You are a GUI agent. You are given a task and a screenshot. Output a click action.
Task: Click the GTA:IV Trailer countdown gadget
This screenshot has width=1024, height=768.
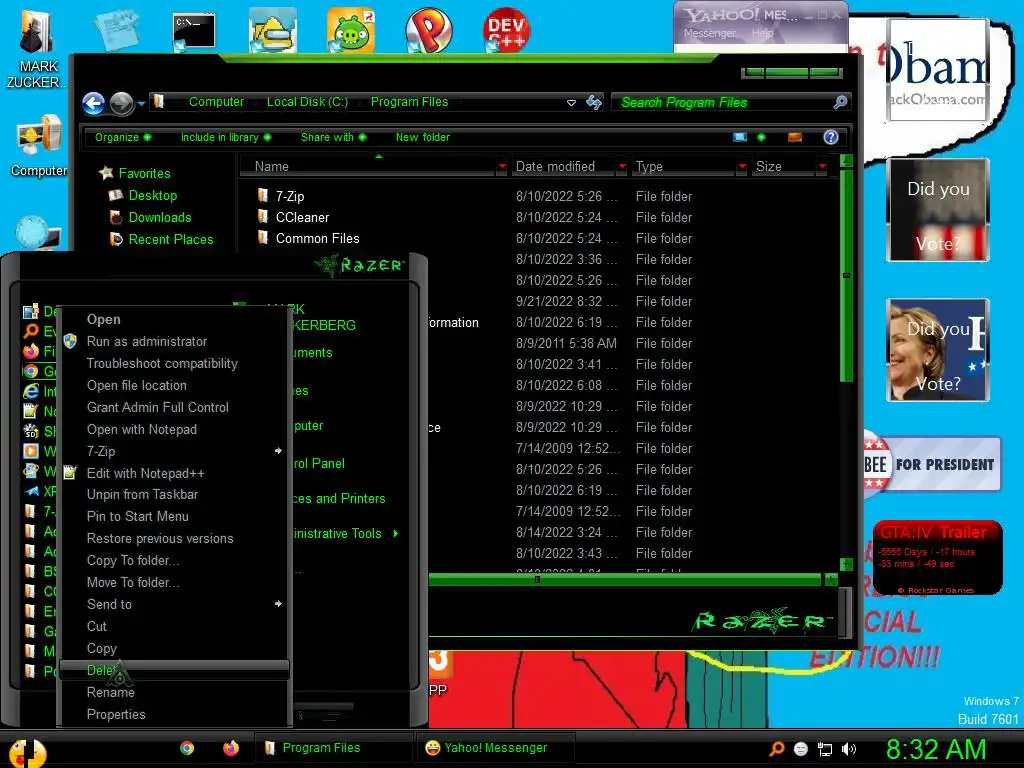click(937, 557)
